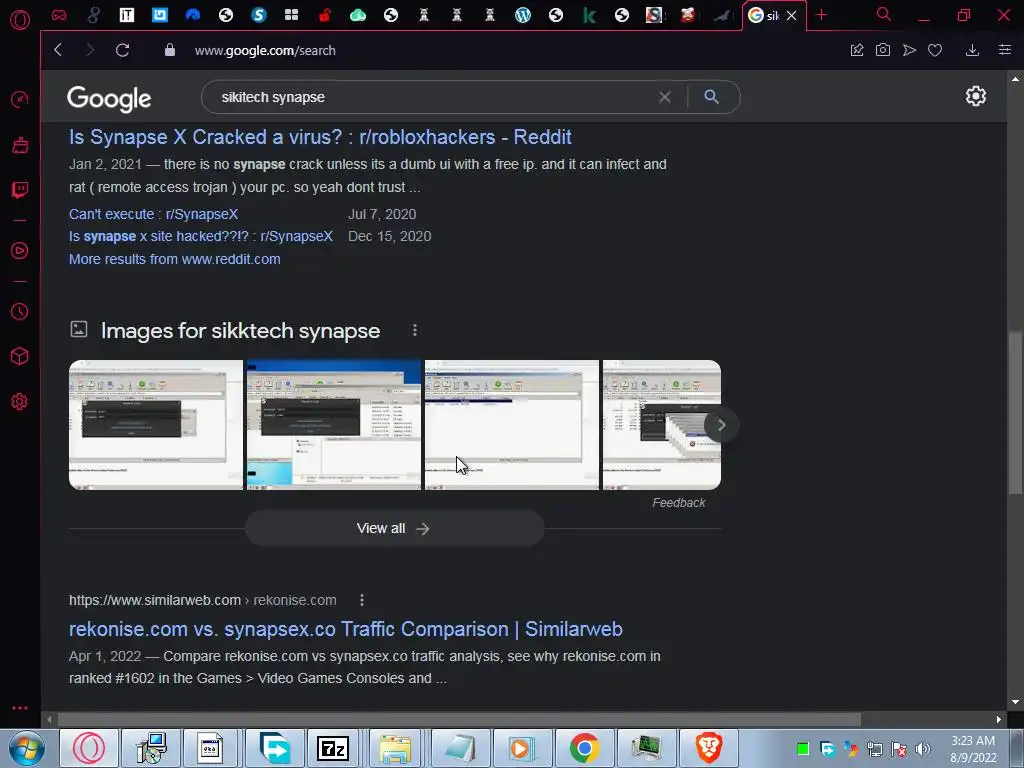The image size is (1024, 768).
Task: Click the horizontal page scrollbar thumb
Action: click(x=459, y=720)
